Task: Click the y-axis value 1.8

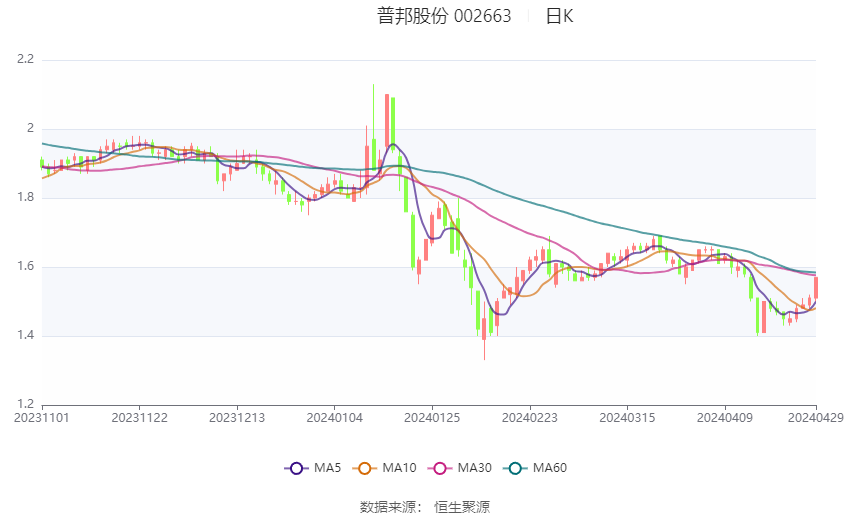Action: pos(25,197)
